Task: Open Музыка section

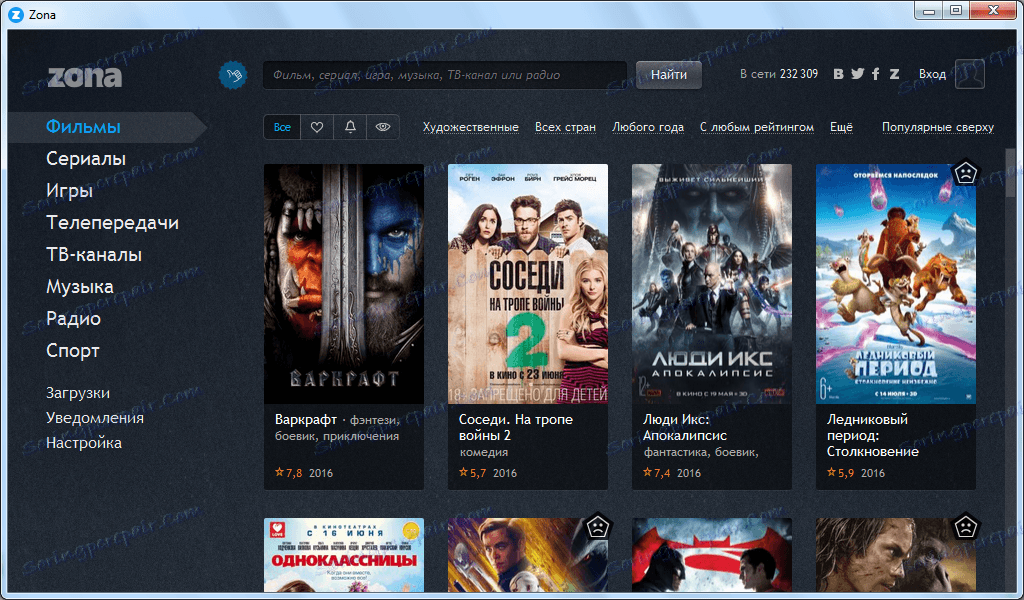Action: pos(80,287)
